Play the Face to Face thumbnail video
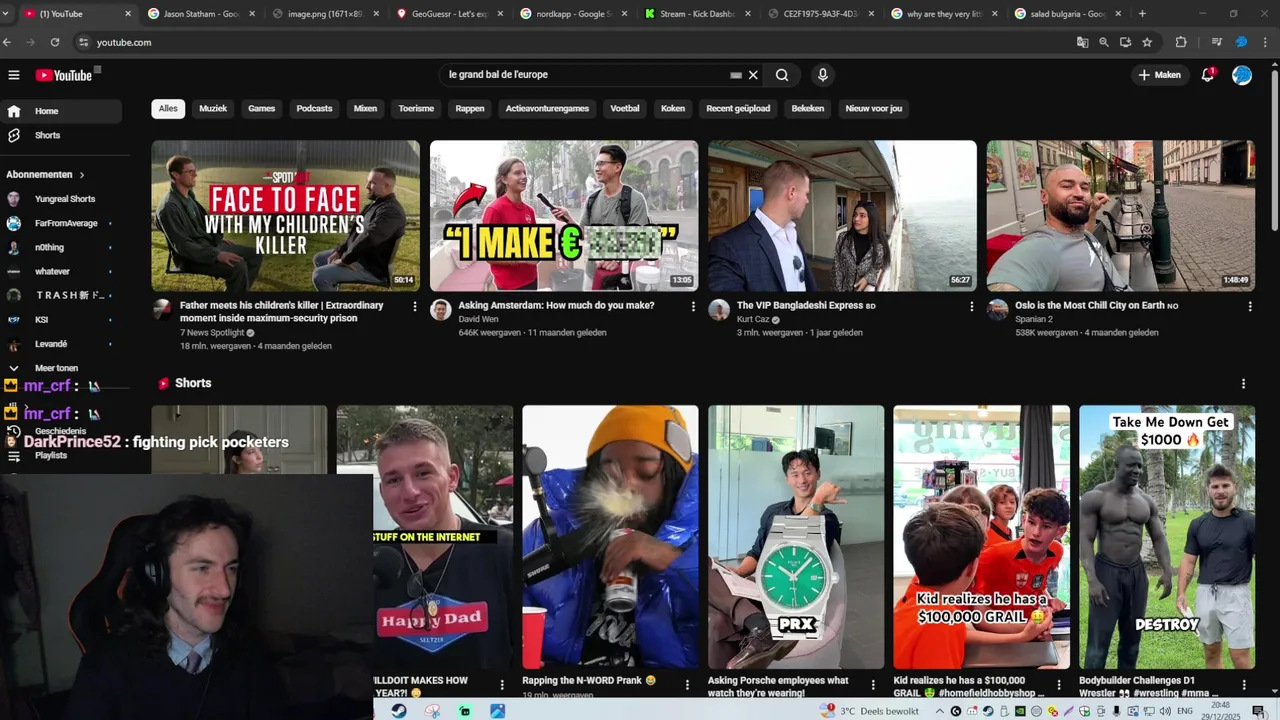This screenshot has height=720, width=1280. tap(286, 215)
